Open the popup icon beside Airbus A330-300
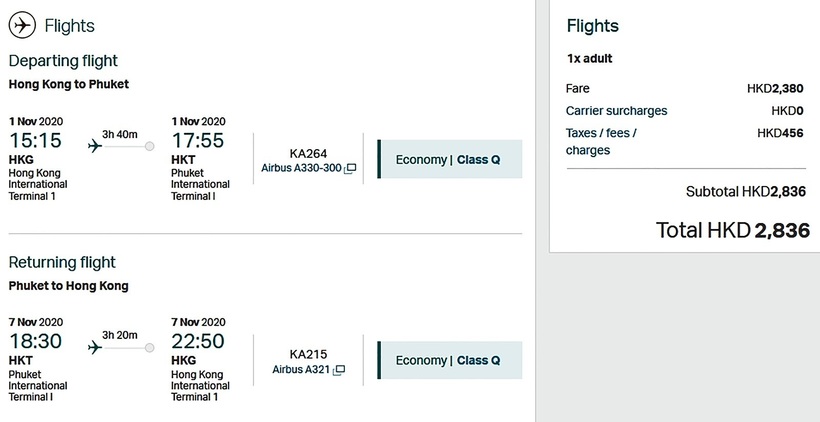This screenshot has width=820, height=422. 350,169
